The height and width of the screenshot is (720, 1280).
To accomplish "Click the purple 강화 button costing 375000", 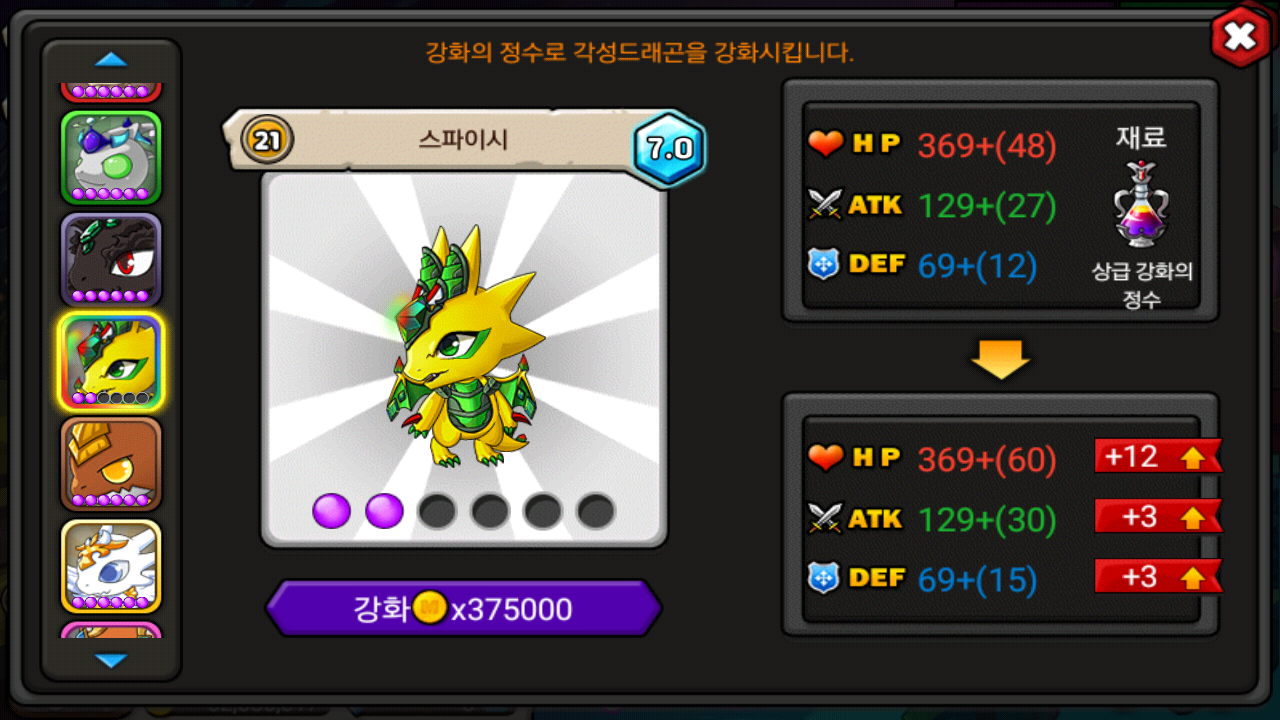I will pos(463,609).
